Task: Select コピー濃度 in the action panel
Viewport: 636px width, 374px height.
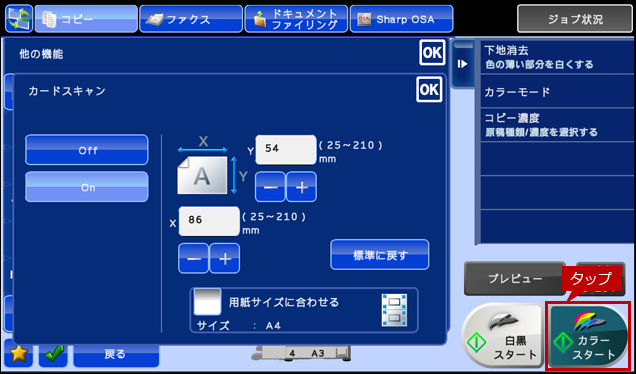Action: point(558,125)
